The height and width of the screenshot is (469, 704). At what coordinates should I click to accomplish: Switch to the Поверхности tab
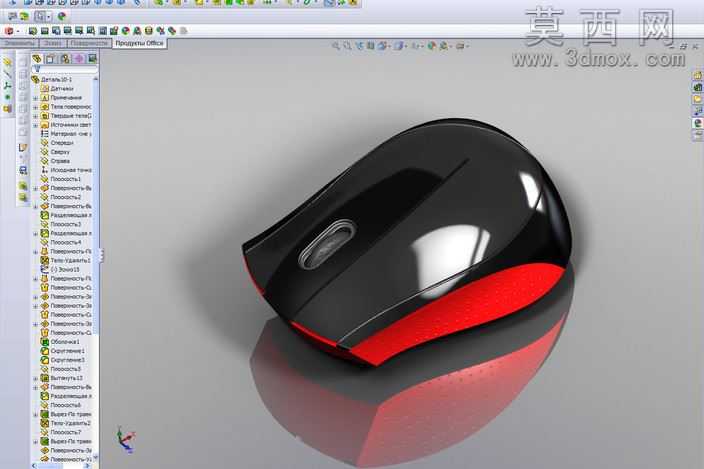click(89, 44)
